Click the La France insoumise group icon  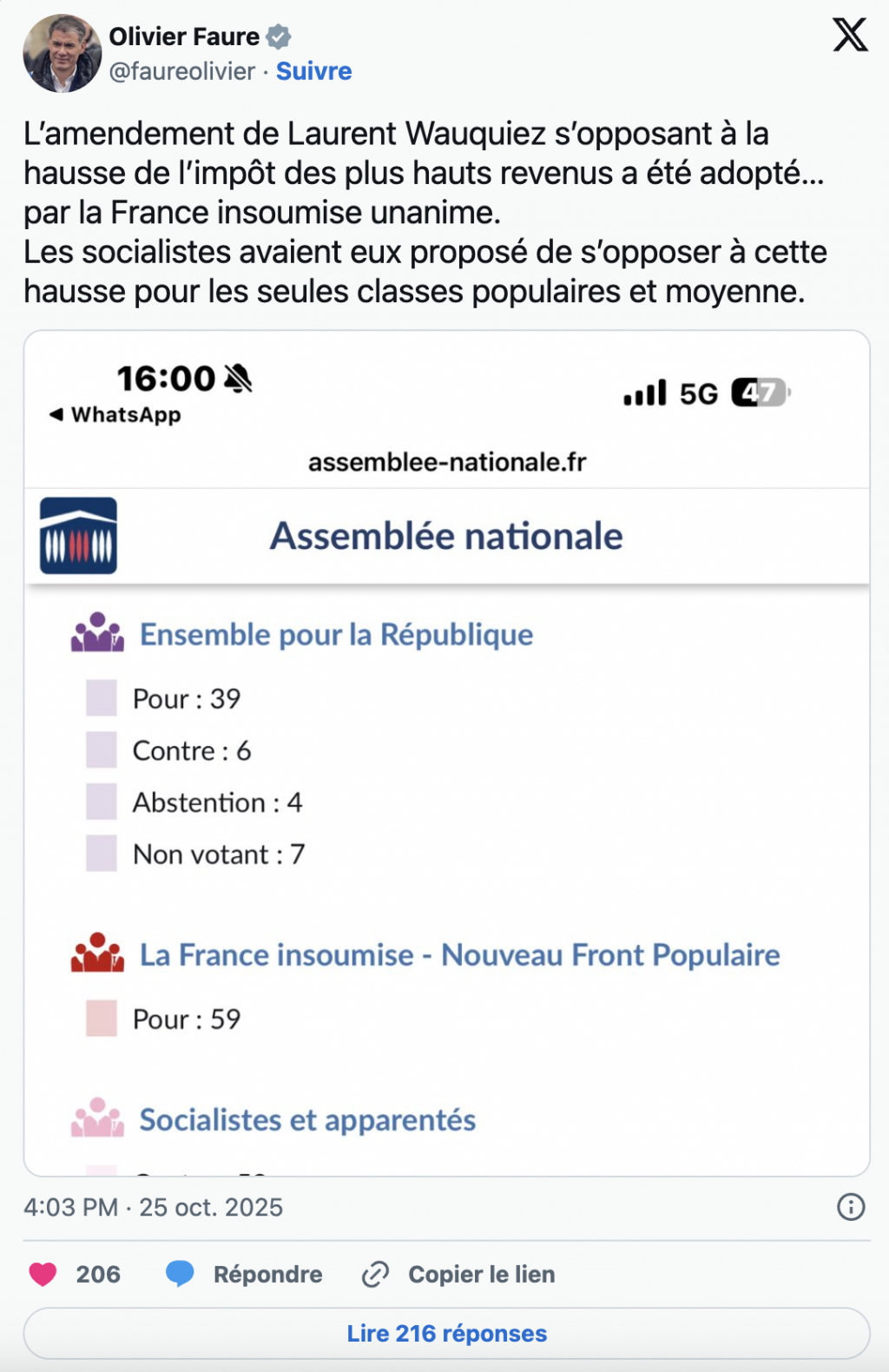coord(97,953)
